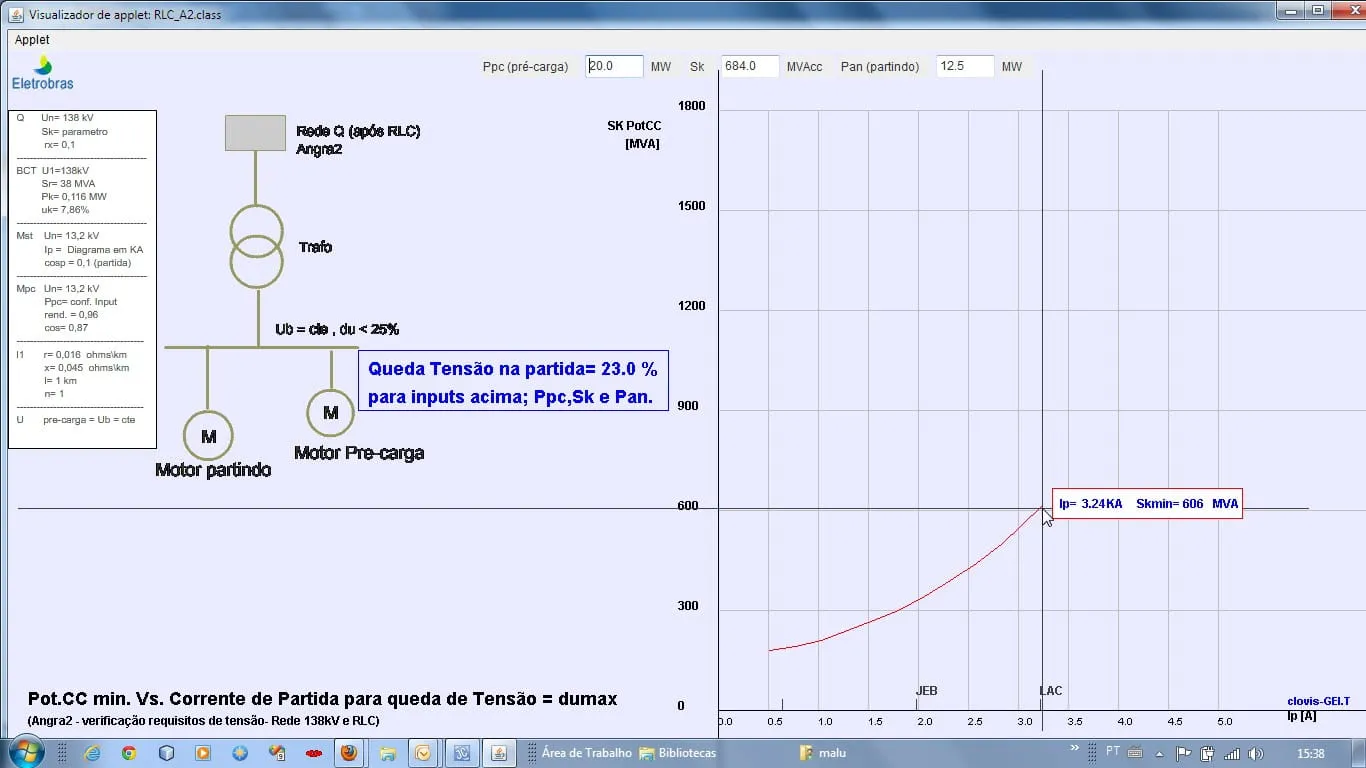
Task: Click the "Un= 138 kV" parameter line
Action: [x=67, y=118]
